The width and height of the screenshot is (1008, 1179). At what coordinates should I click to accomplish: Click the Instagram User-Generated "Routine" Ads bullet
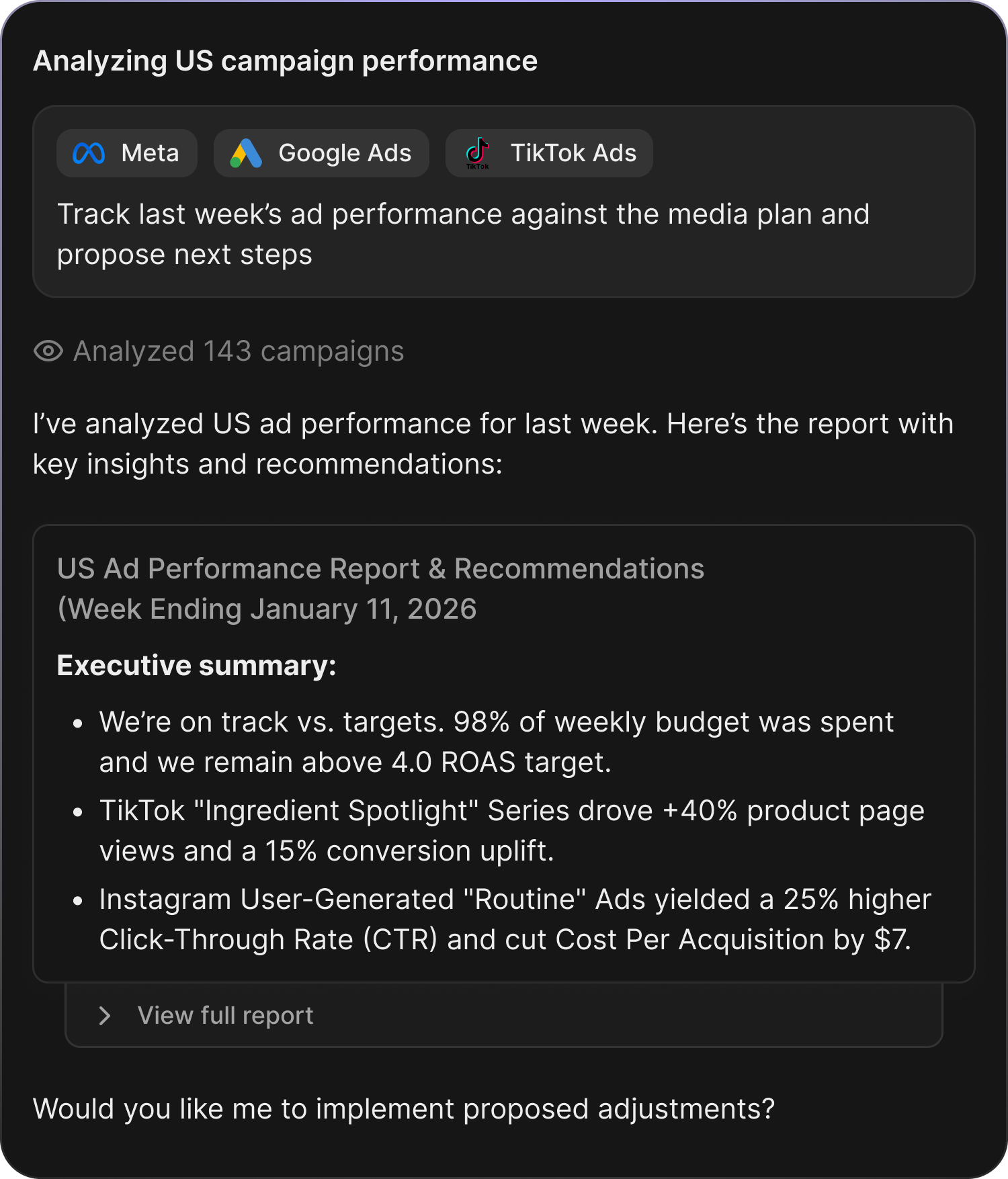515,919
